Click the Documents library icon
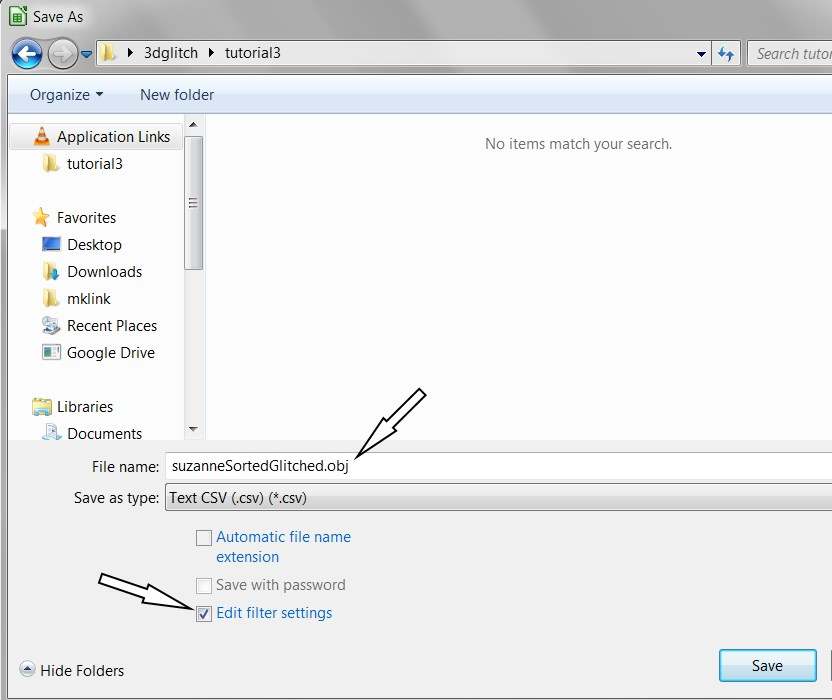This screenshot has height=700, width=832. tap(51, 432)
